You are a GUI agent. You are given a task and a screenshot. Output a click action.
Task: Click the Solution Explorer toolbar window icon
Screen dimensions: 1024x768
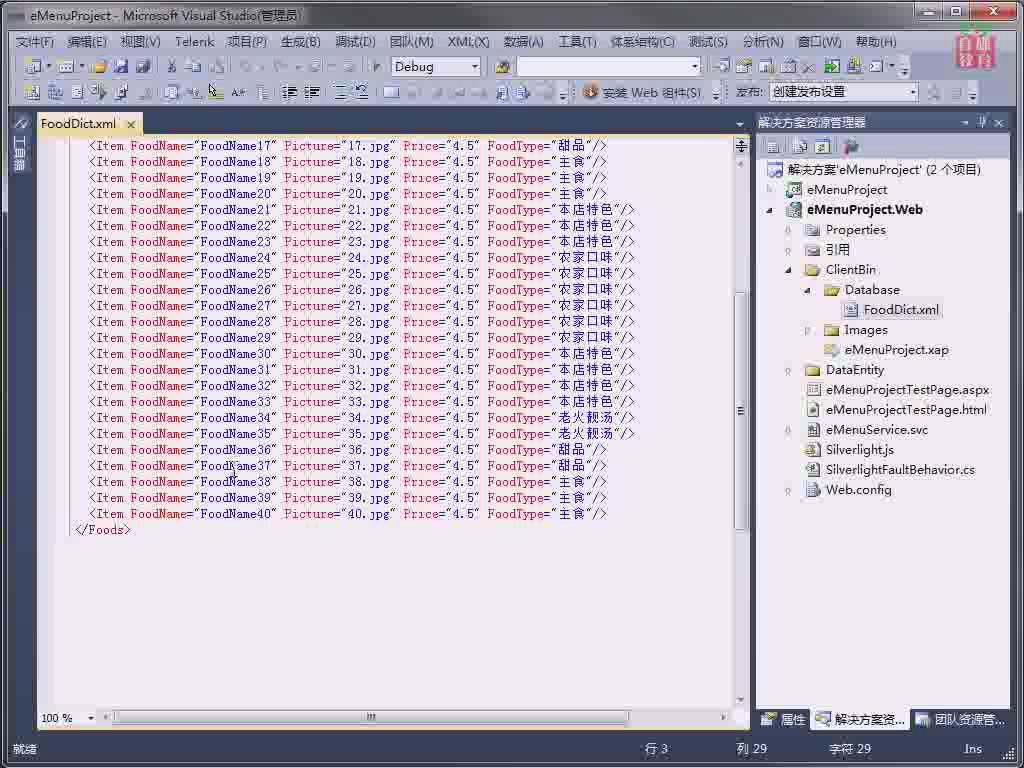721,66
